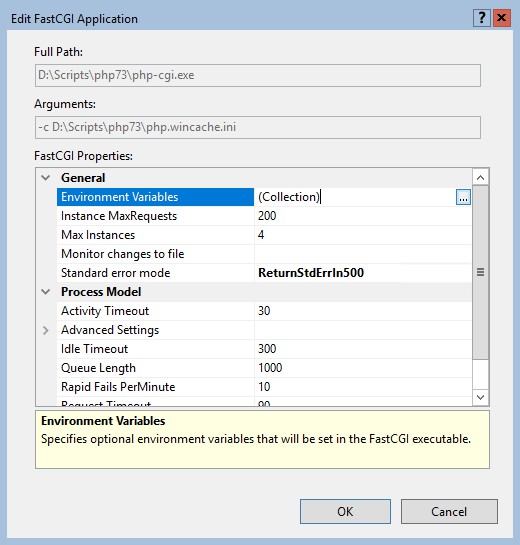
Task: Click the ReturnStdErrIn500 value
Action: (363, 273)
